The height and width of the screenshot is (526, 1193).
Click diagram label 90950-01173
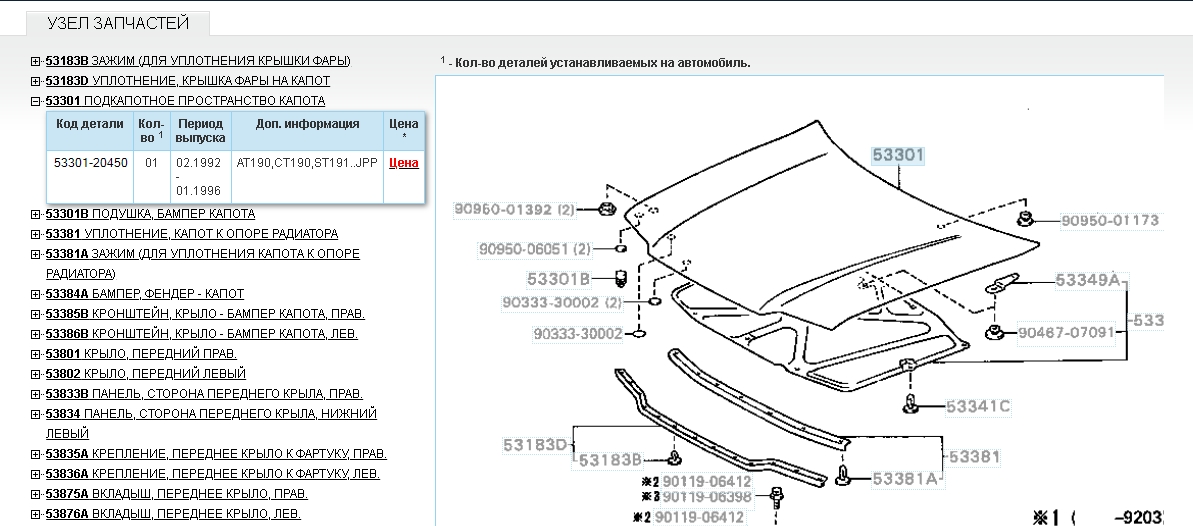[1110, 220]
